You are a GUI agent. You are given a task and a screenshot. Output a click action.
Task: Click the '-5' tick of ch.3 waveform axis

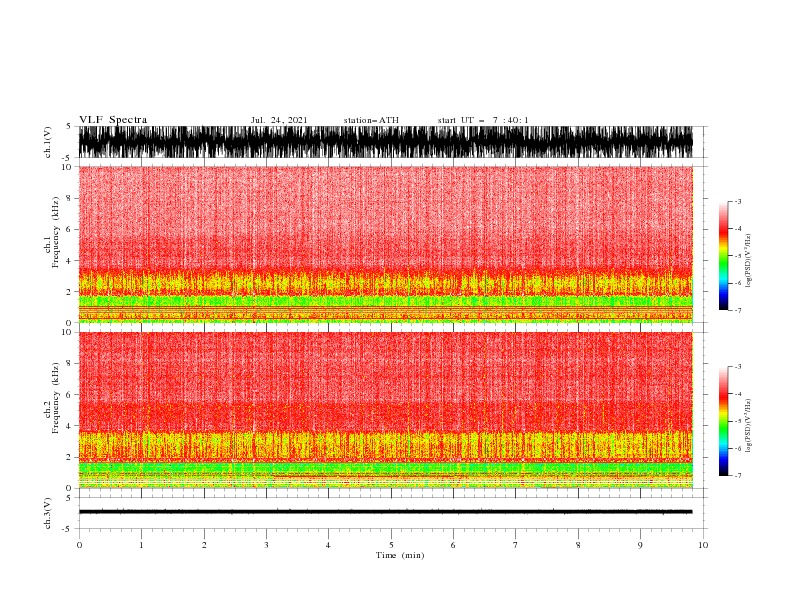(x=68, y=530)
